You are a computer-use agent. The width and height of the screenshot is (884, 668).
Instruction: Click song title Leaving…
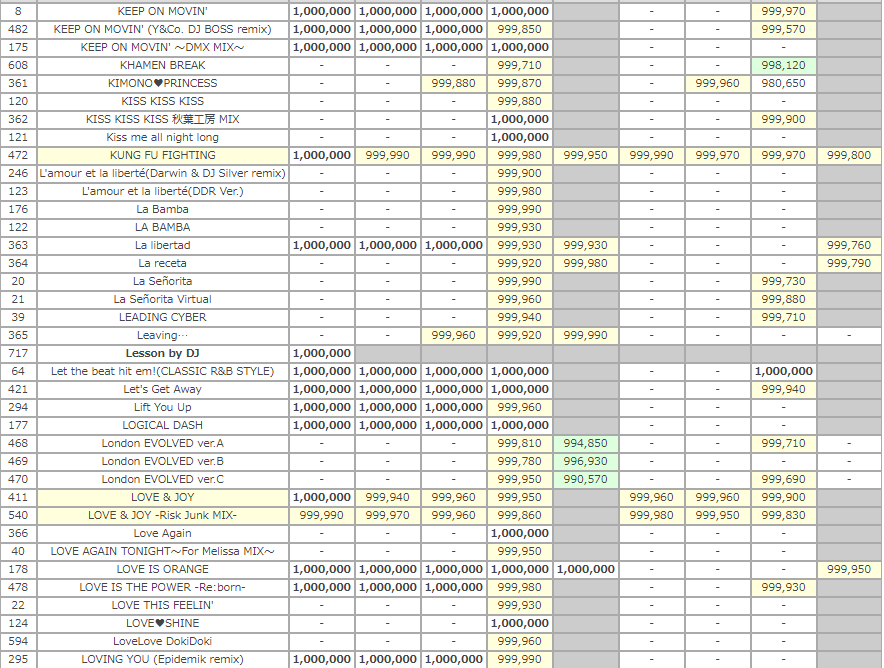(162, 335)
